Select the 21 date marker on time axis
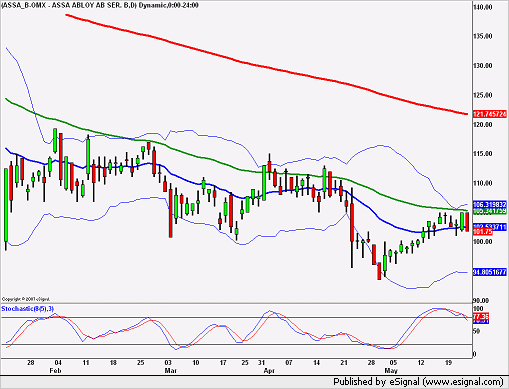Viewport: 509px width, 389px height. [x=344, y=363]
